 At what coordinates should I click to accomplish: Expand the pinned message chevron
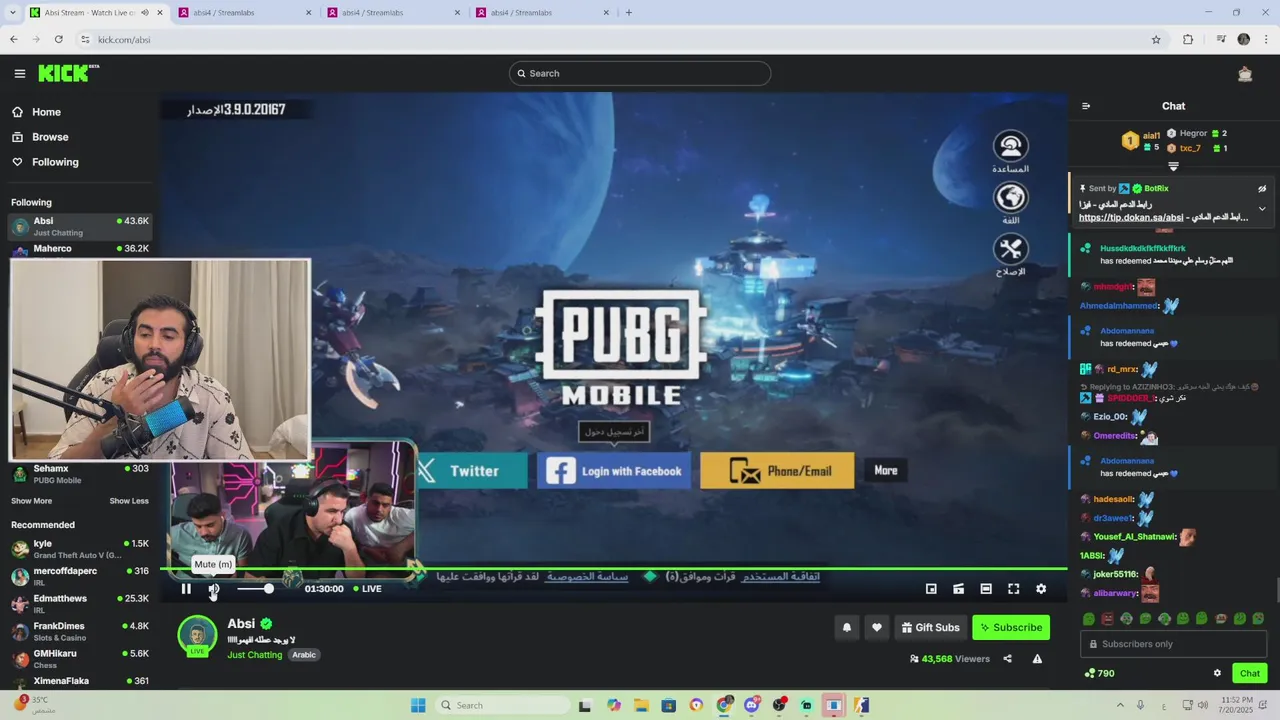tap(1262, 209)
